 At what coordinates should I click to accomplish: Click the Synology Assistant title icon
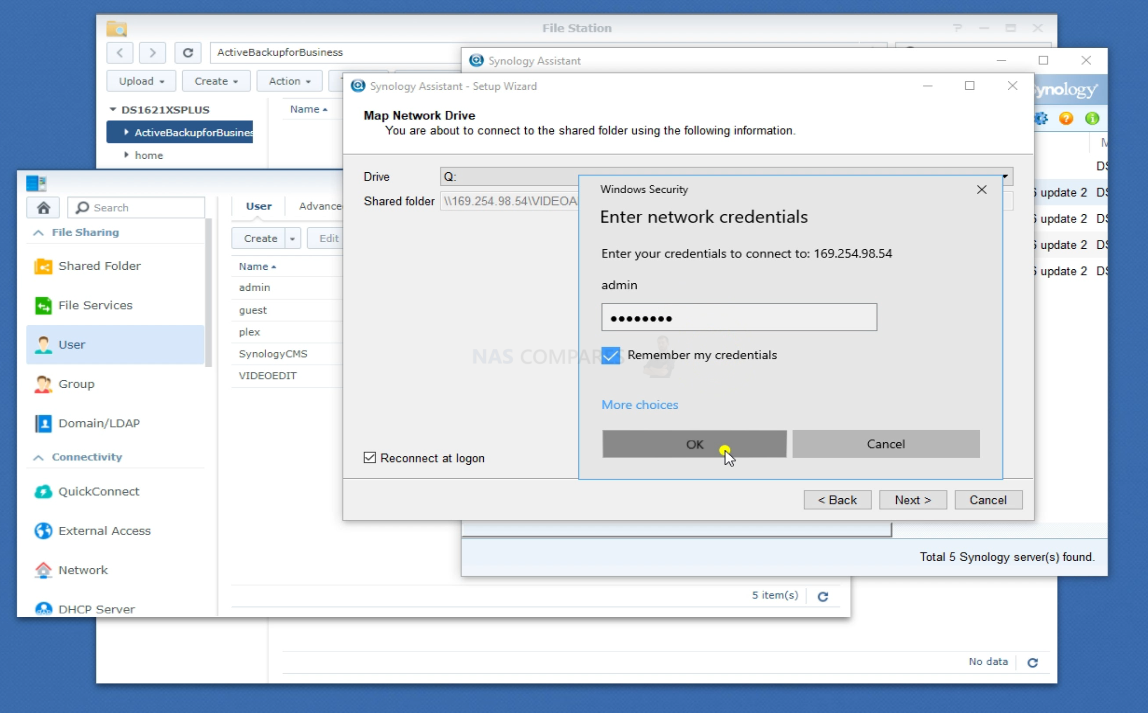coord(477,61)
